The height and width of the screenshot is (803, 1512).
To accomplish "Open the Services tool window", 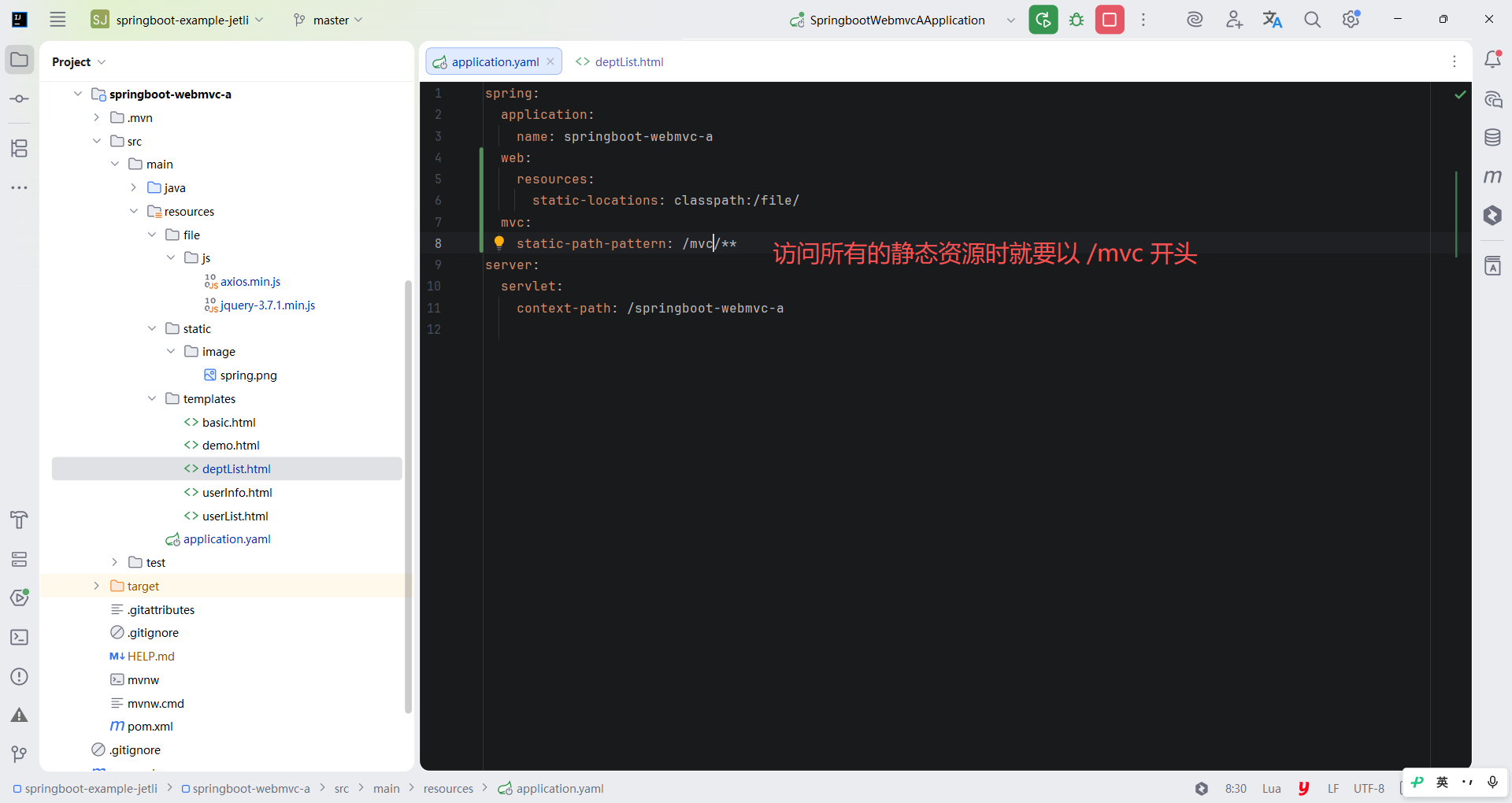I will tap(20, 559).
